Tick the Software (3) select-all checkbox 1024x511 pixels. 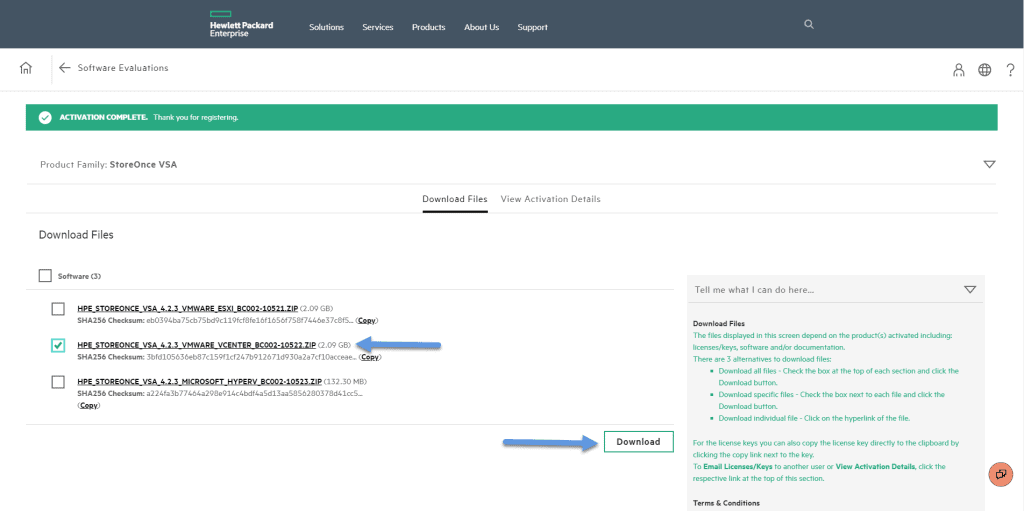pyautogui.click(x=45, y=276)
